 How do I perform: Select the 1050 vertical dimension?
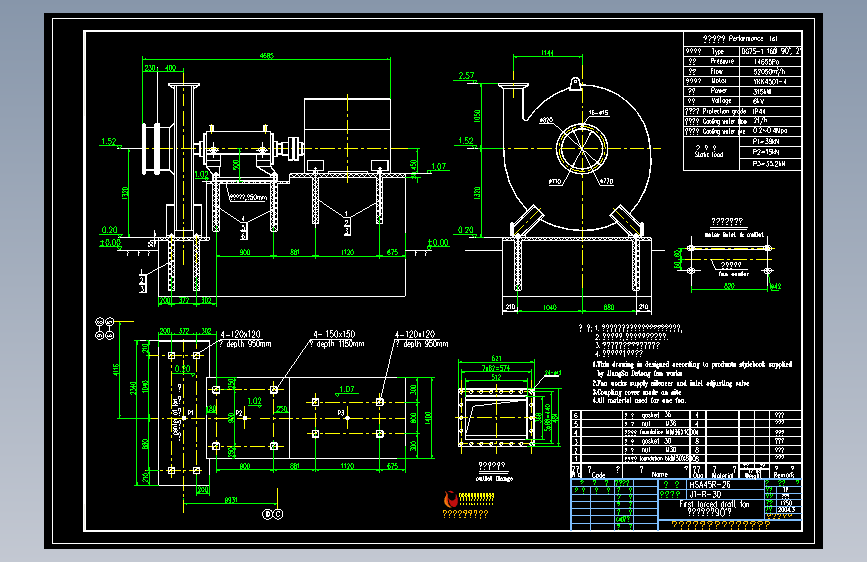coord(477,116)
